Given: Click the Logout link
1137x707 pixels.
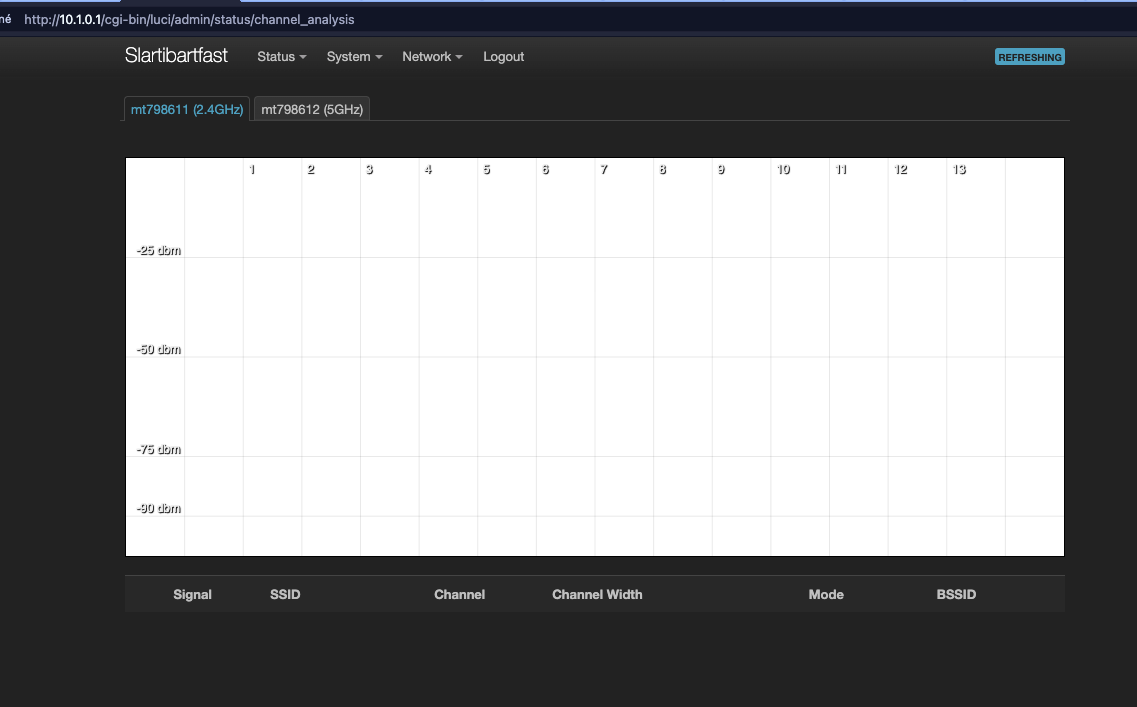Looking at the screenshot, I should coord(503,57).
